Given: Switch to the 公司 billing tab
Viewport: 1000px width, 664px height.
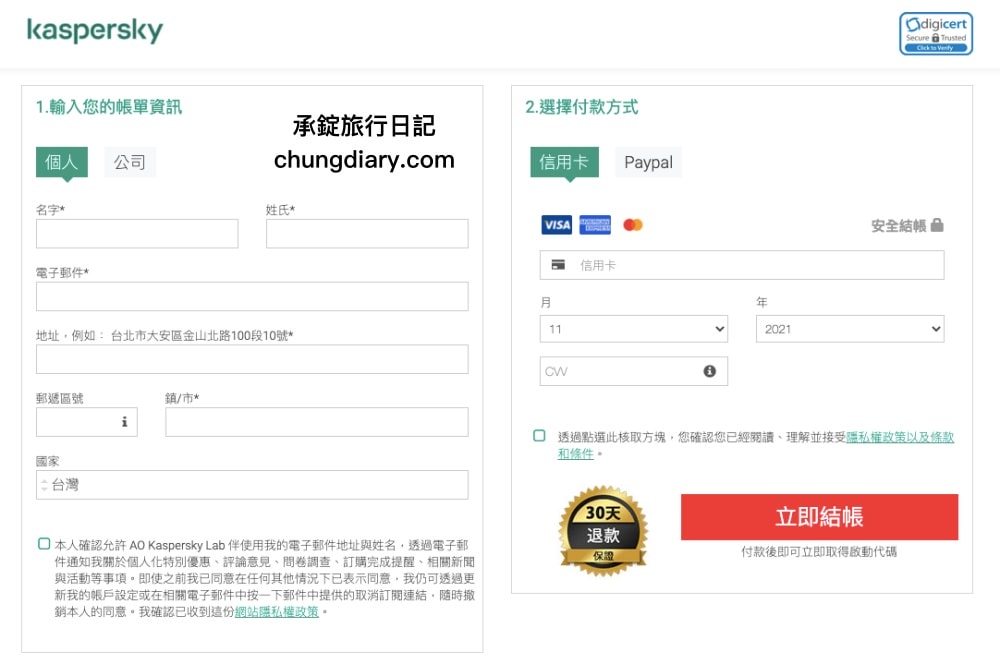Looking at the screenshot, I should pyautogui.click(x=130, y=162).
